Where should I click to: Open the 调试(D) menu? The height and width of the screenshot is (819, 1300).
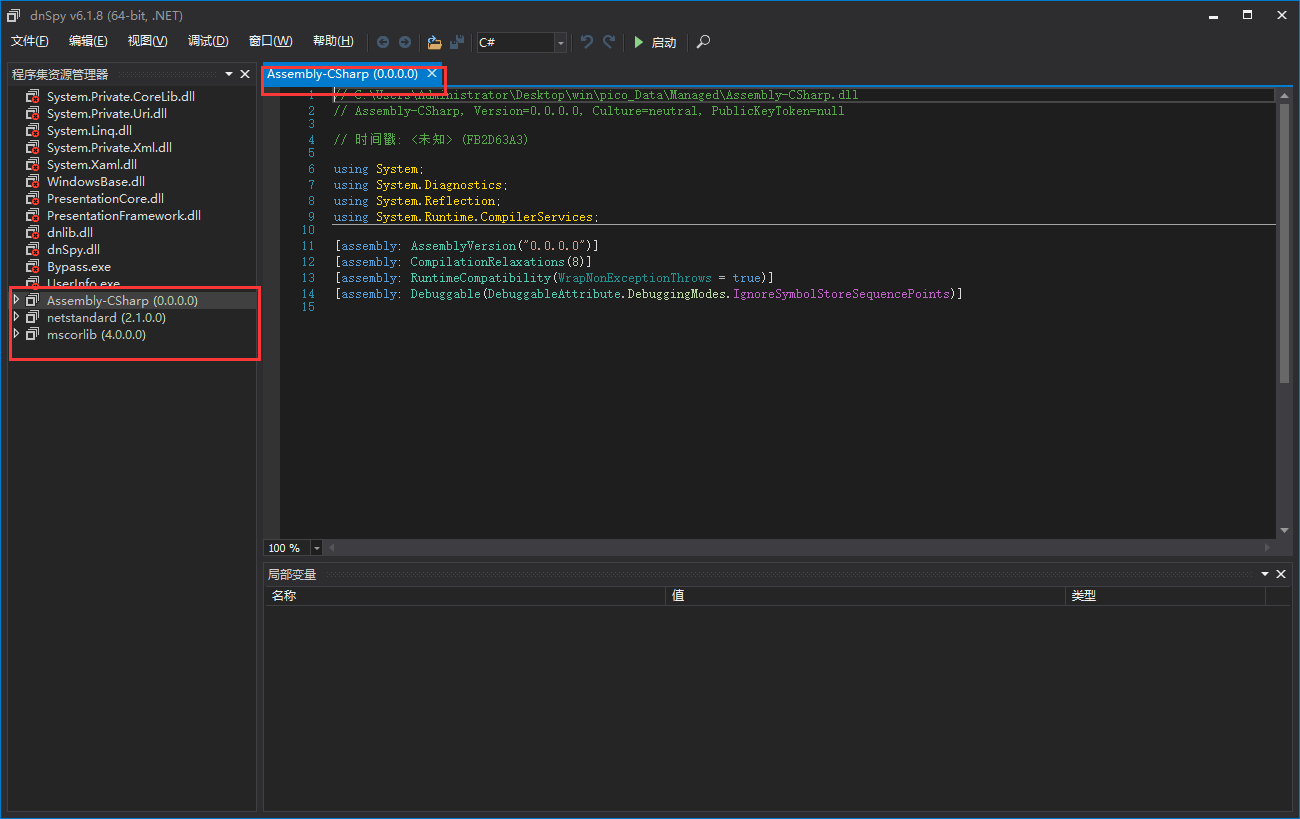[x=208, y=41]
